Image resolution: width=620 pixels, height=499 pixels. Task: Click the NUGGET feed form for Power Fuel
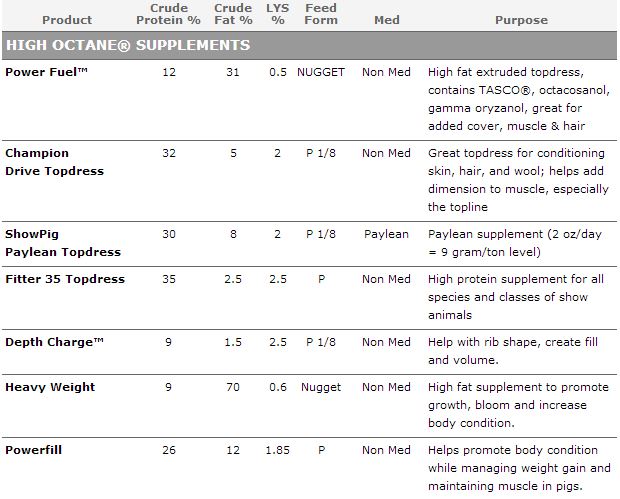(321, 72)
